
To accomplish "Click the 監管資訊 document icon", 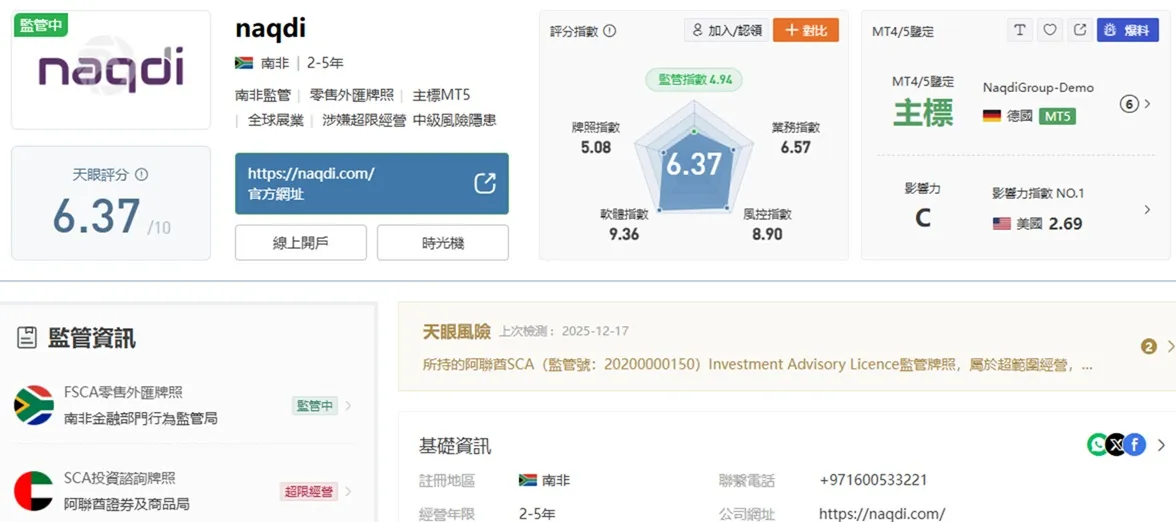I will click(27, 338).
